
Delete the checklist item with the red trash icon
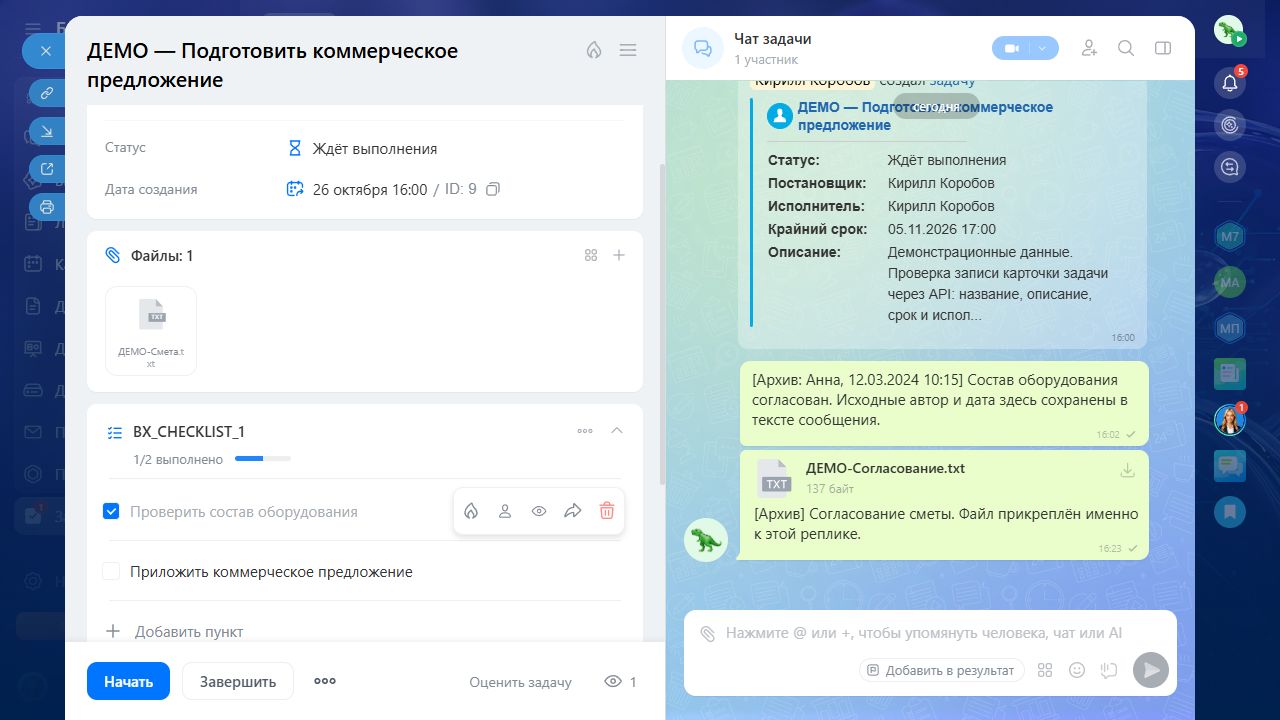click(x=607, y=511)
